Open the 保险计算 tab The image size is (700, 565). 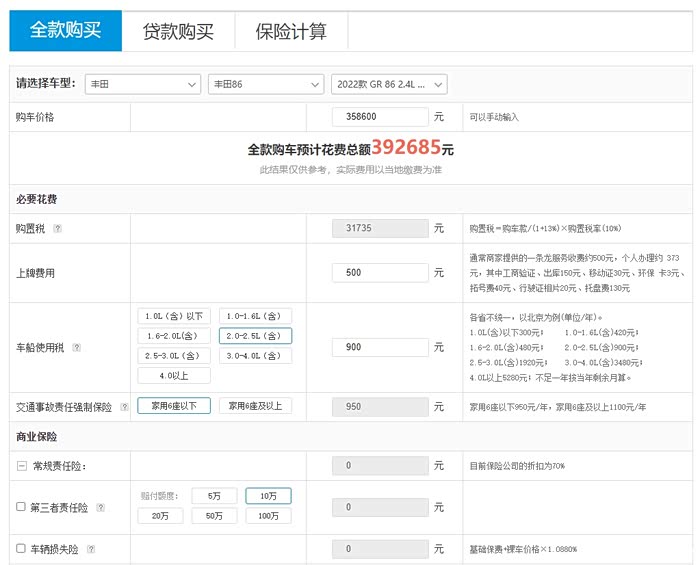tap(291, 31)
